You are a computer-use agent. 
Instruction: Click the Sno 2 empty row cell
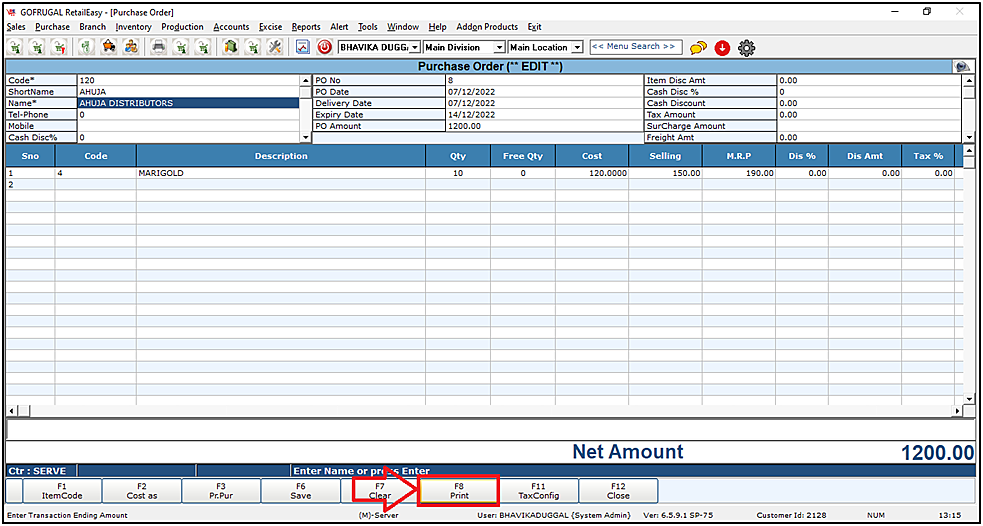coord(30,184)
